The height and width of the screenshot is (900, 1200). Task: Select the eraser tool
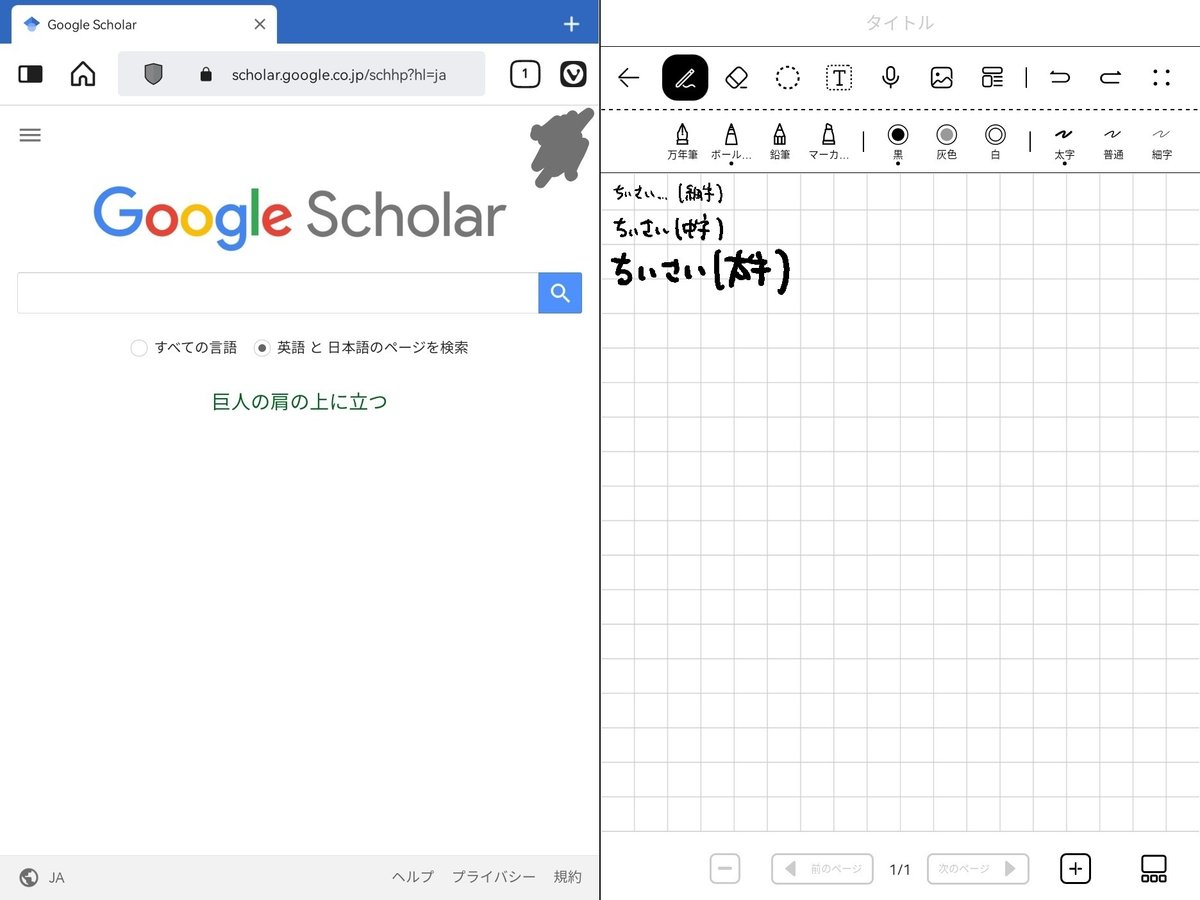pyautogui.click(x=737, y=78)
